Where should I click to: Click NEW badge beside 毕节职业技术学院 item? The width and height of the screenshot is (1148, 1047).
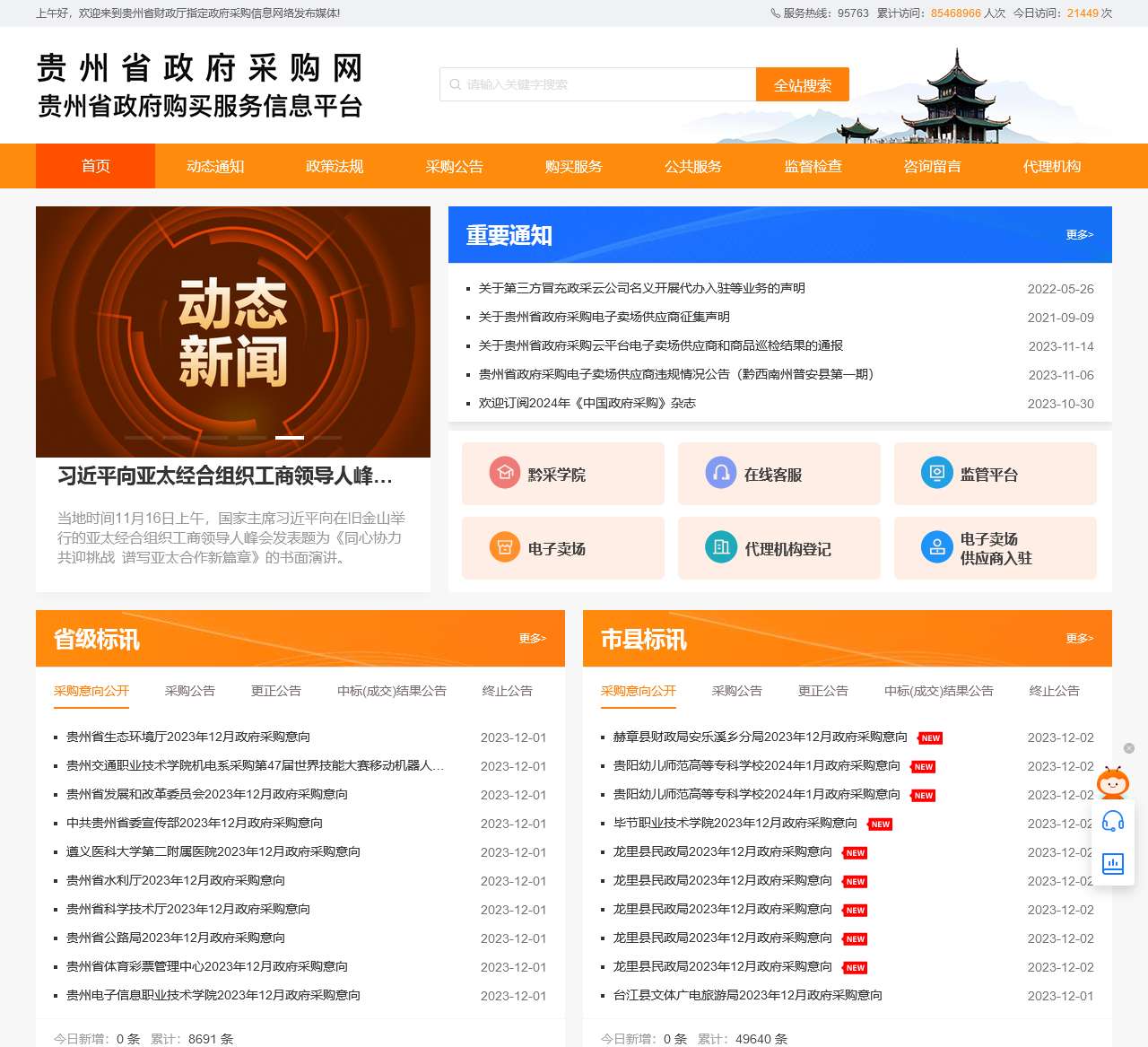click(x=881, y=825)
